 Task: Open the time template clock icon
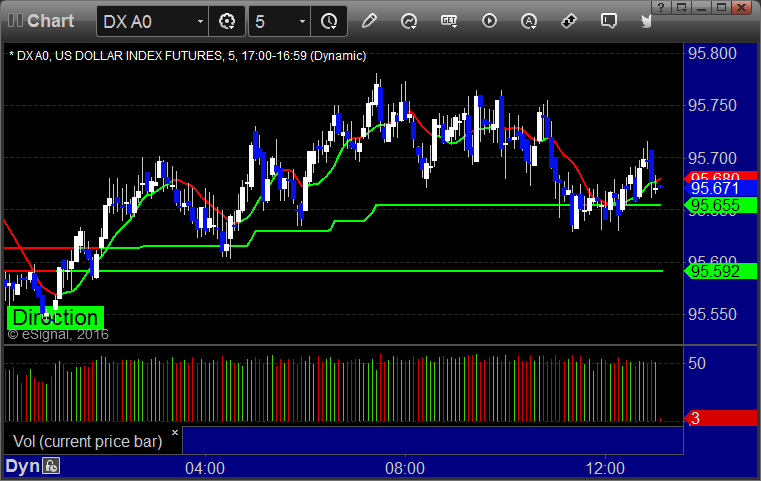pyautogui.click(x=329, y=21)
